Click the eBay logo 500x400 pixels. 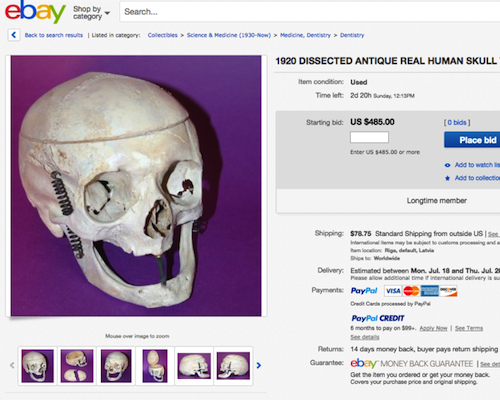[35, 12]
